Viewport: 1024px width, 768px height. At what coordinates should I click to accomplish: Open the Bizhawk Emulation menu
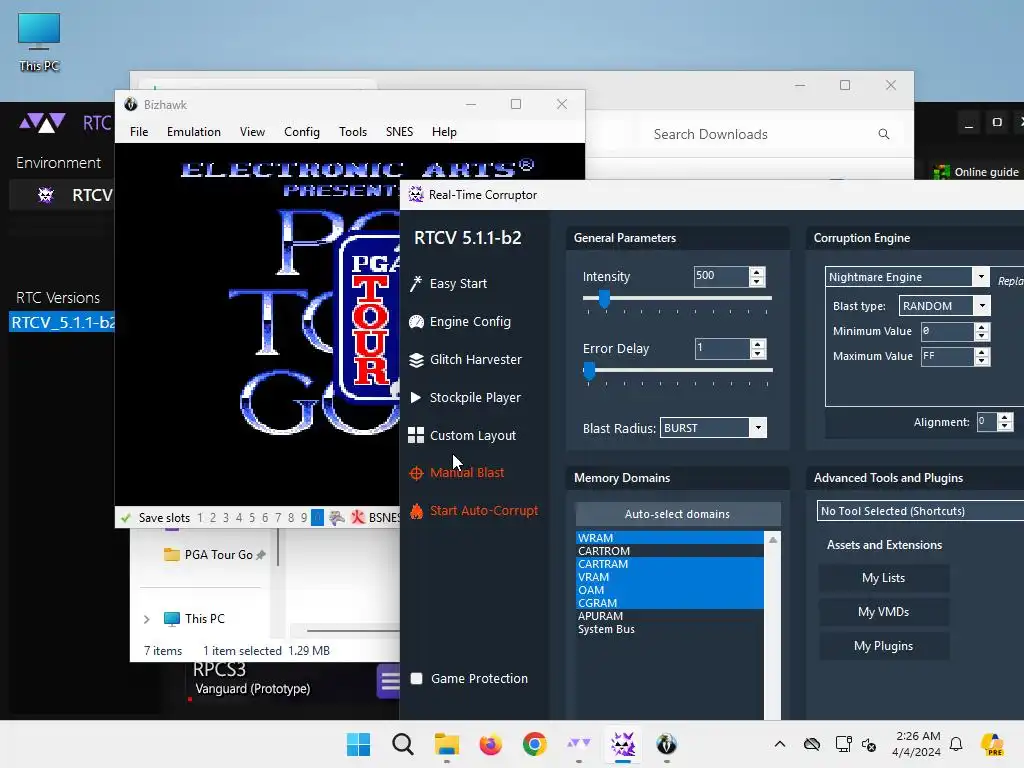[x=194, y=132]
